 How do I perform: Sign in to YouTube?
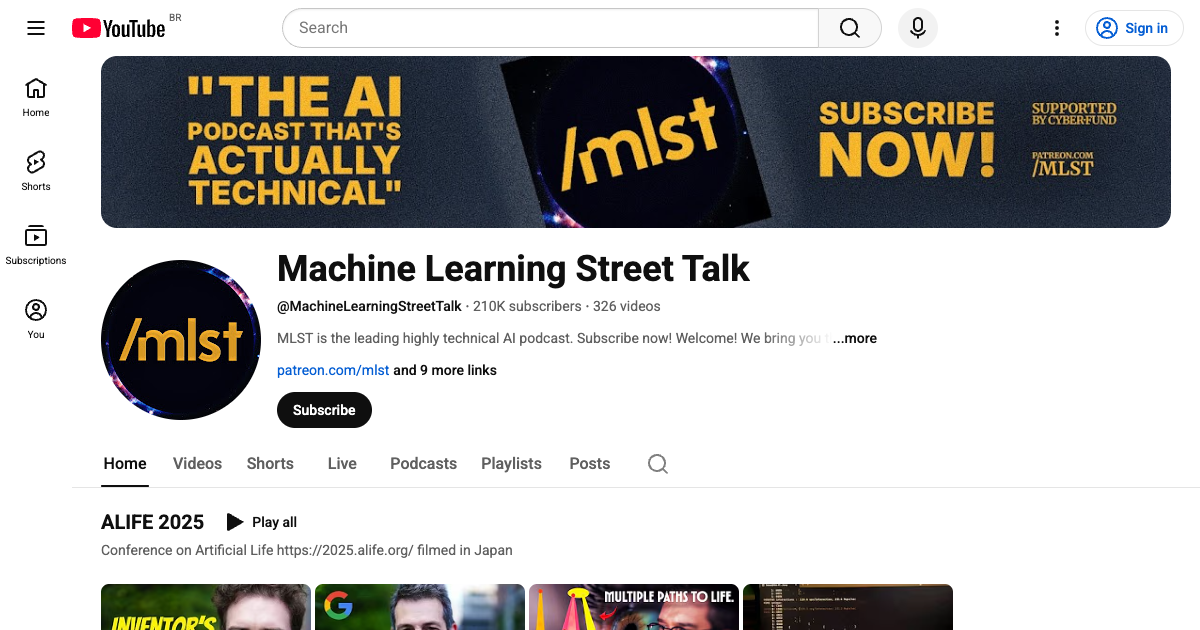point(1134,28)
